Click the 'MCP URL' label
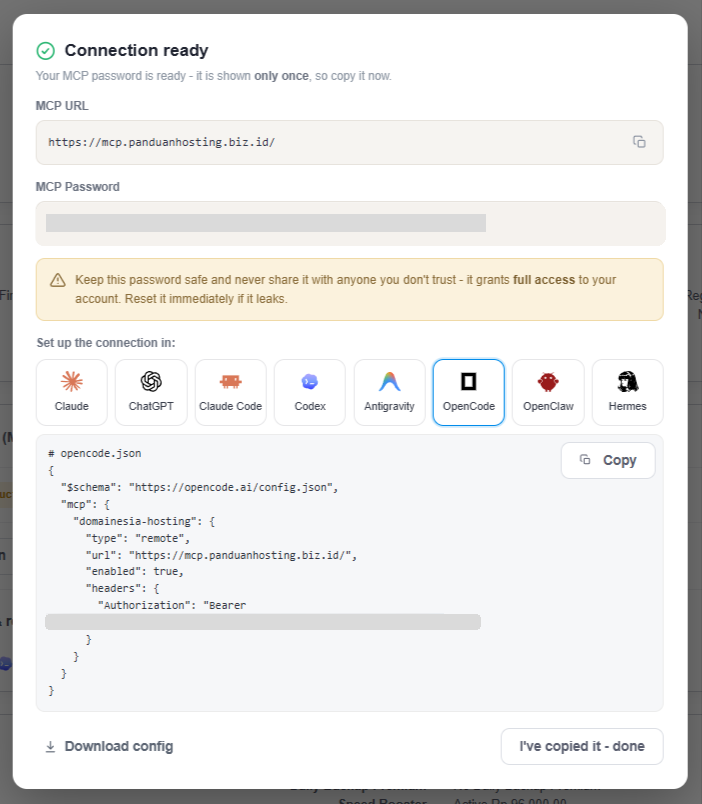Screen dimensions: 702x804 [62, 106]
